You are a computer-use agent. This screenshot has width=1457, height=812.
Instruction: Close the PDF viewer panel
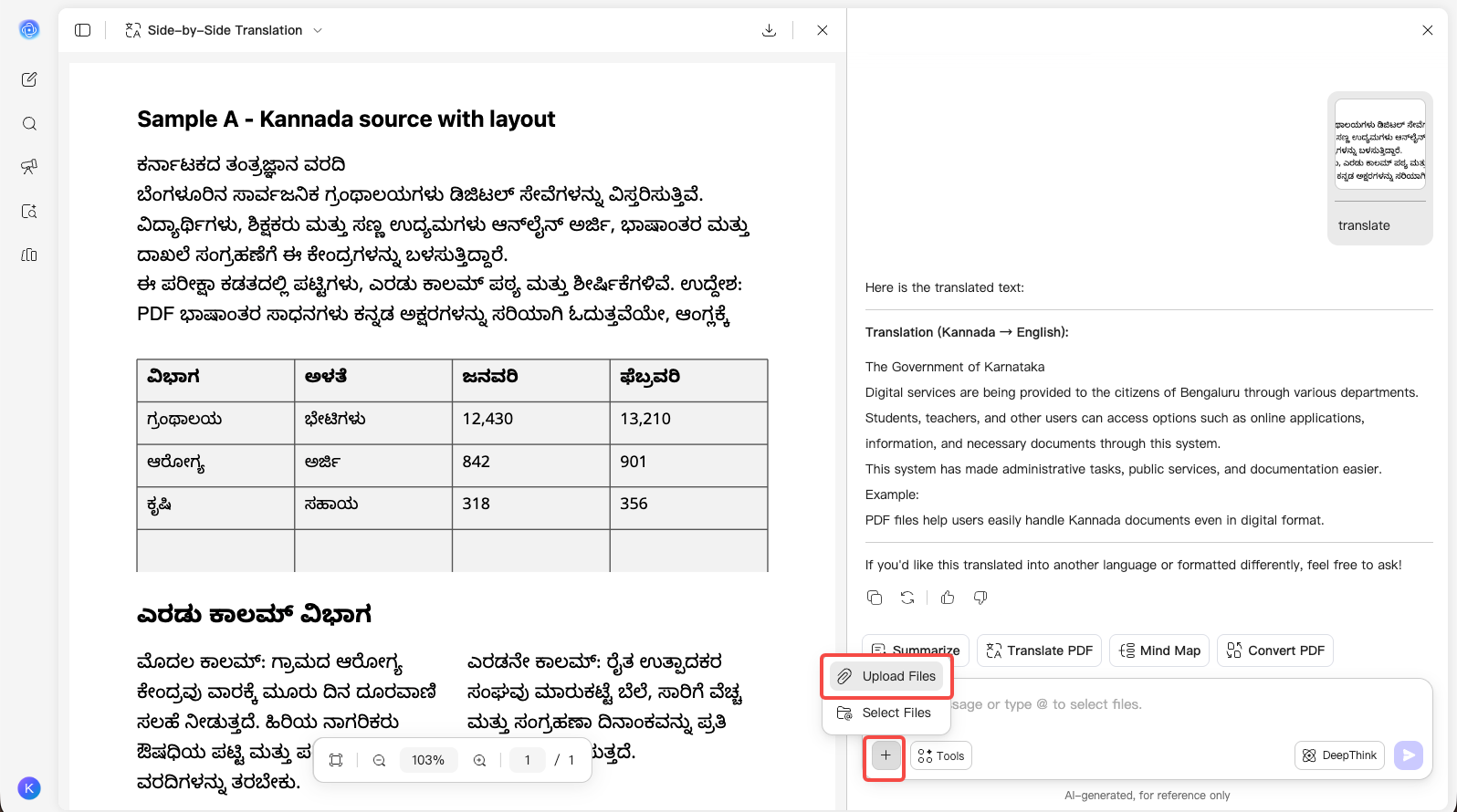pyautogui.click(x=823, y=30)
